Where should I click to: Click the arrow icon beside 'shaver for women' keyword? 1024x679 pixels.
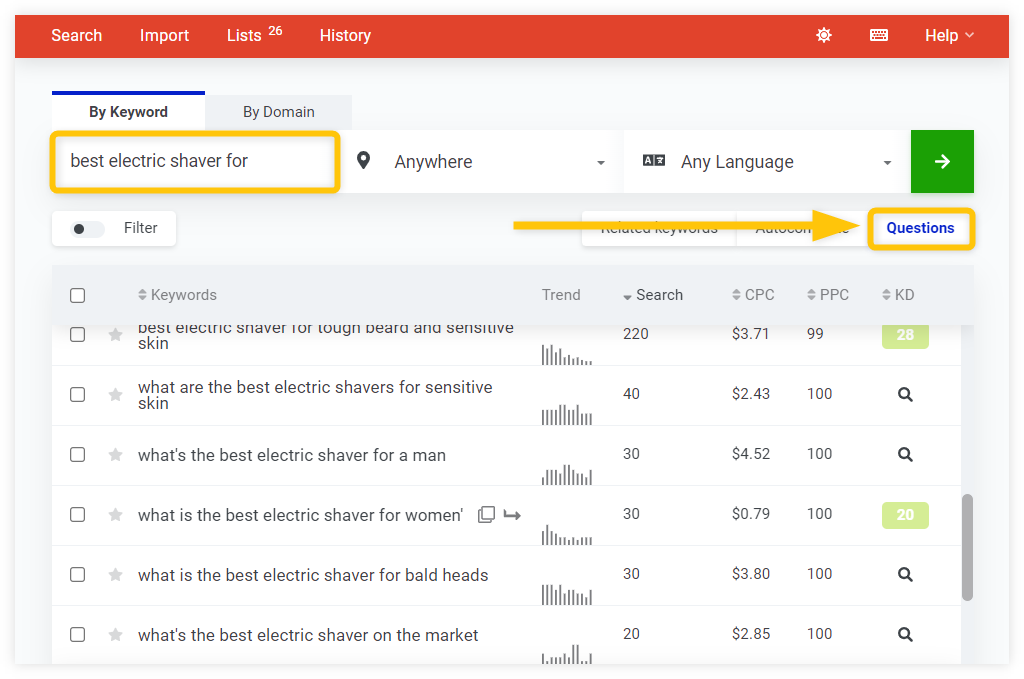(x=512, y=515)
